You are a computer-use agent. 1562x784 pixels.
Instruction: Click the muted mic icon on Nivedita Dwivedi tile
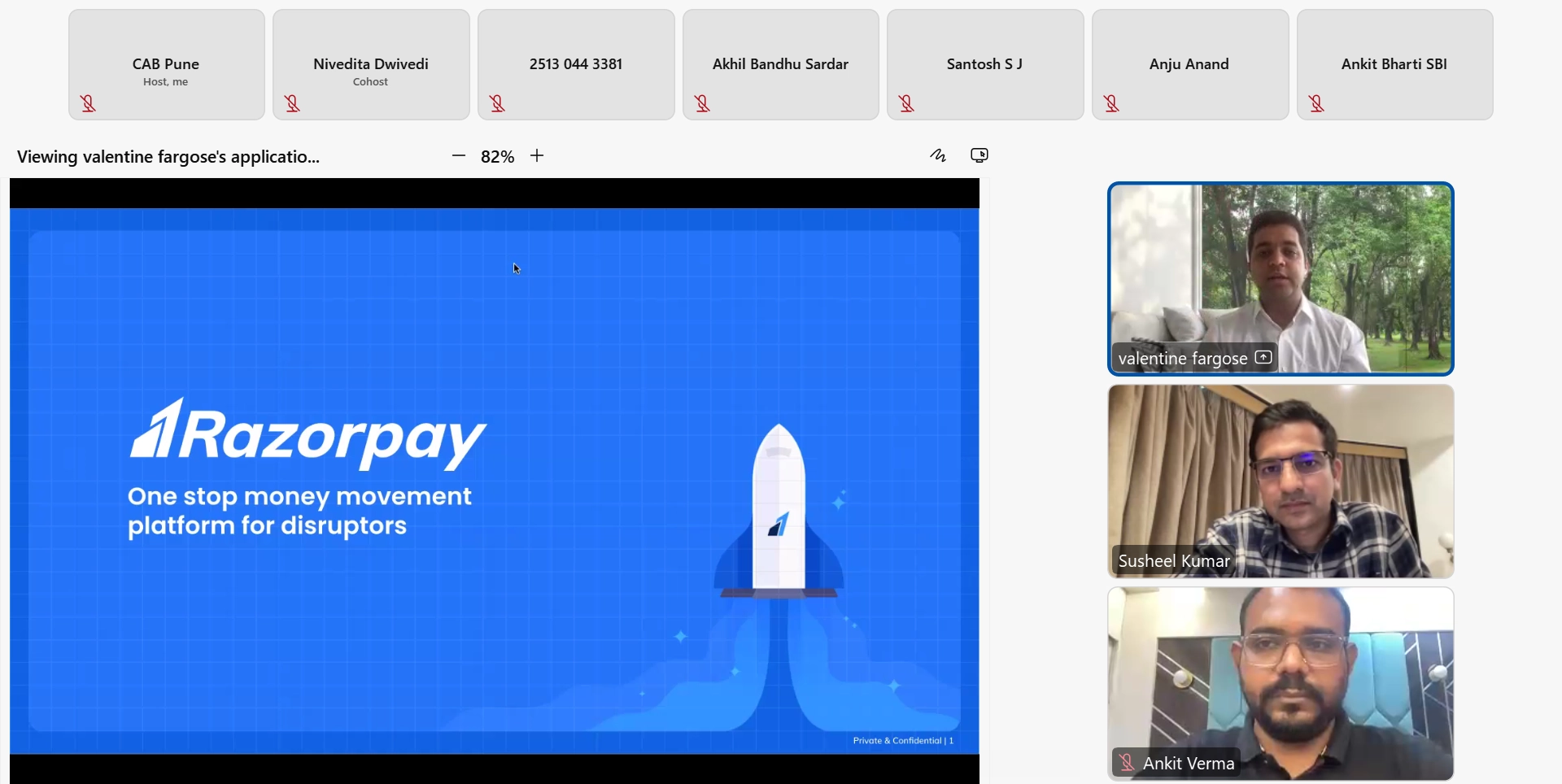[293, 103]
